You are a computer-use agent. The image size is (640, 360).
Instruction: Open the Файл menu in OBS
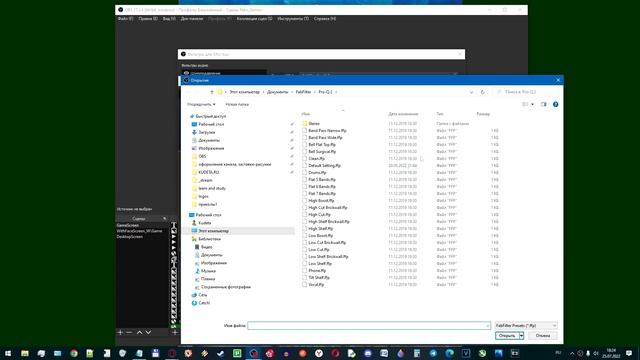coord(125,19)
